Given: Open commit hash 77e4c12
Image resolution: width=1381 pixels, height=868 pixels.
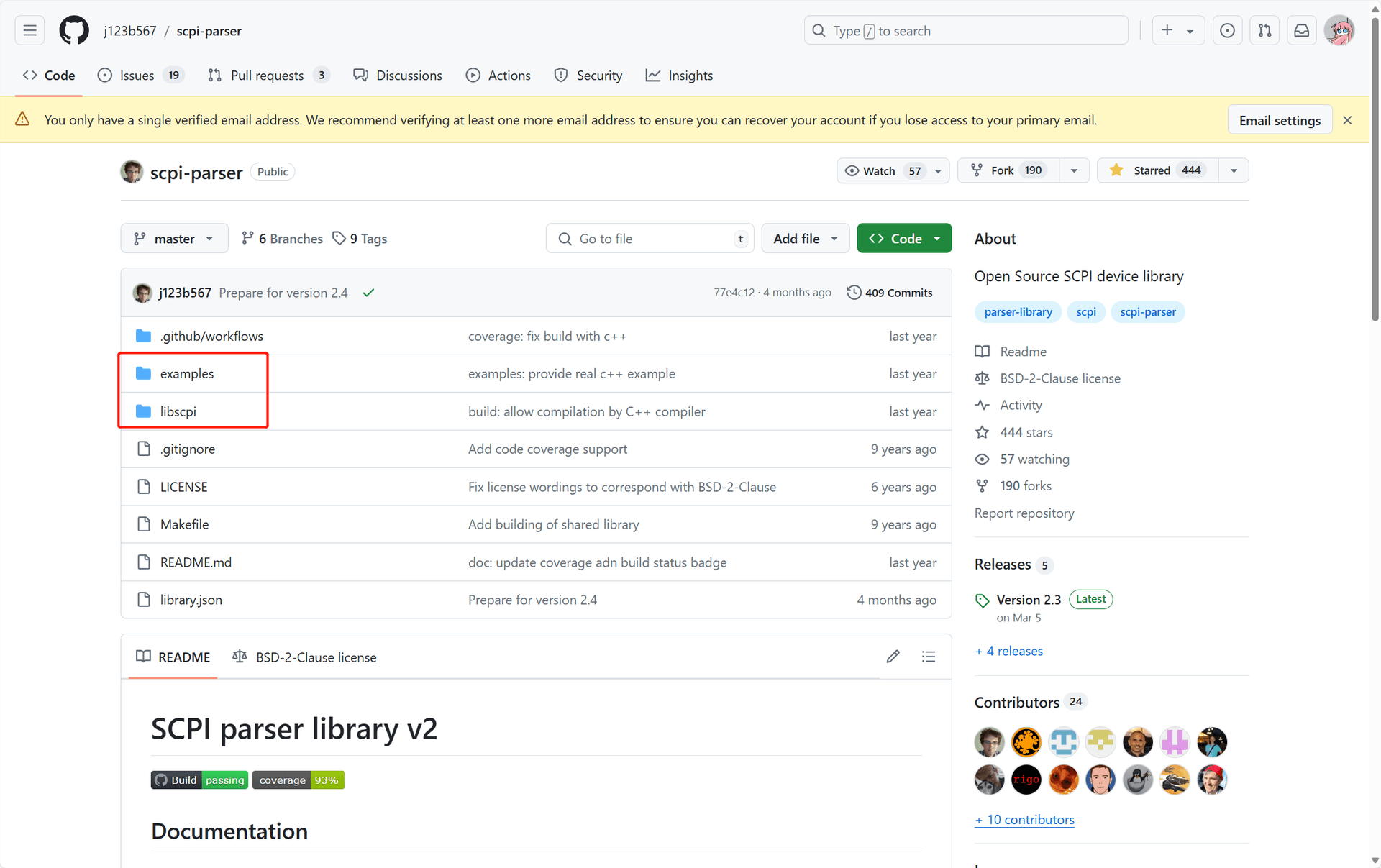Looking at the screenshot, I should coord(734,293).
